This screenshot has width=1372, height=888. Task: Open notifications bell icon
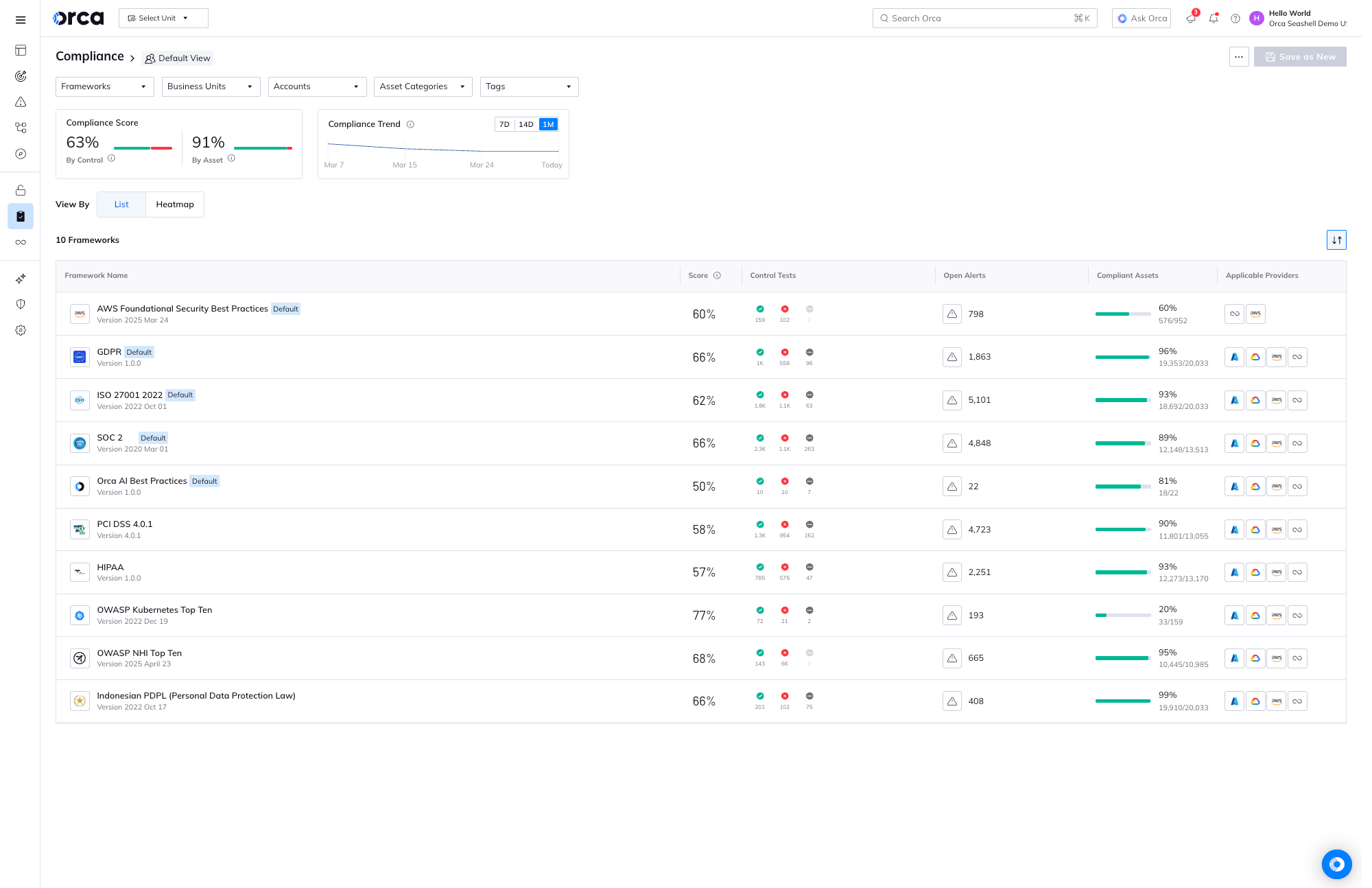coord(1214,19)
